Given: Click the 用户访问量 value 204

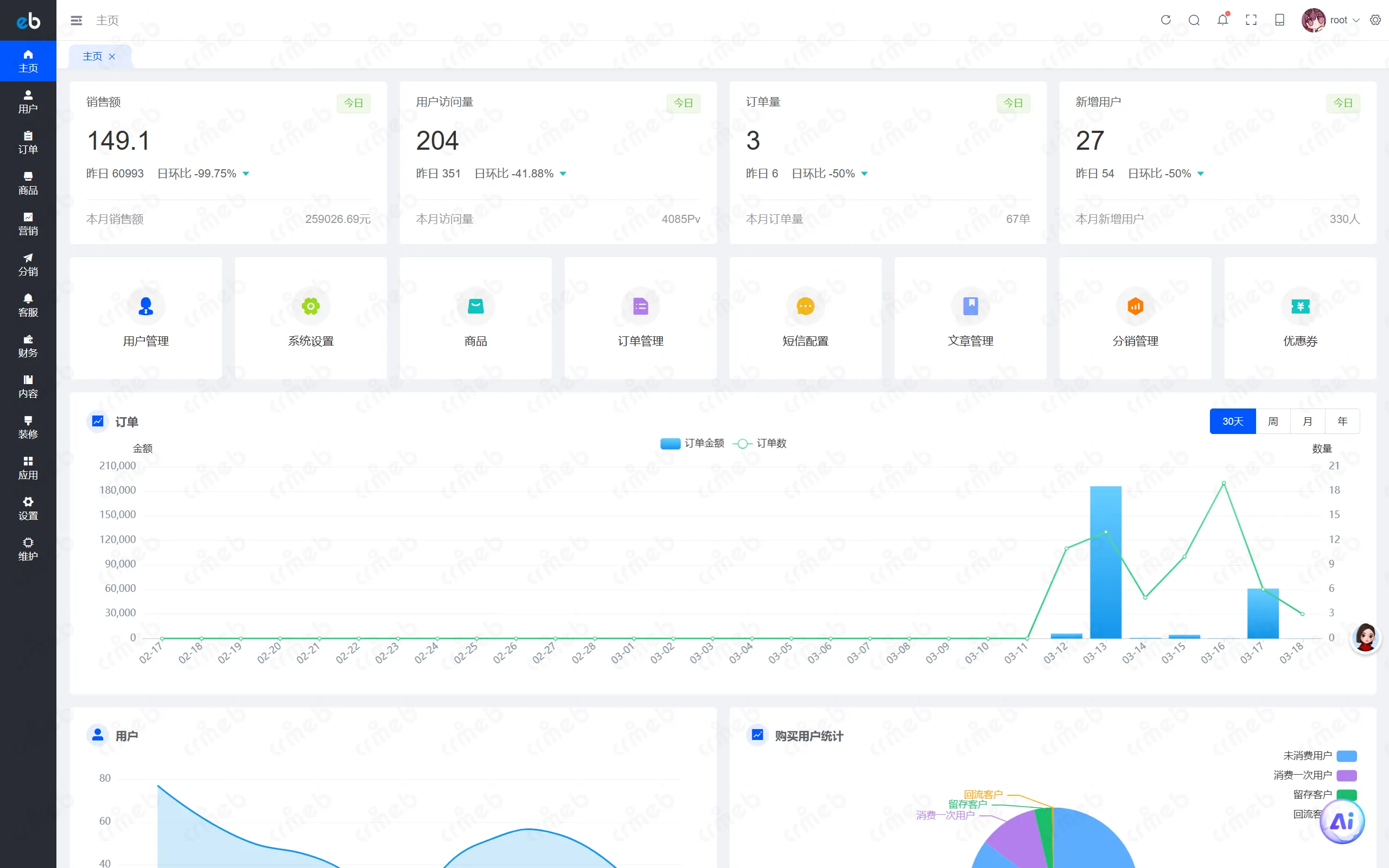Looking at the screenshot, I should (437, 141).
